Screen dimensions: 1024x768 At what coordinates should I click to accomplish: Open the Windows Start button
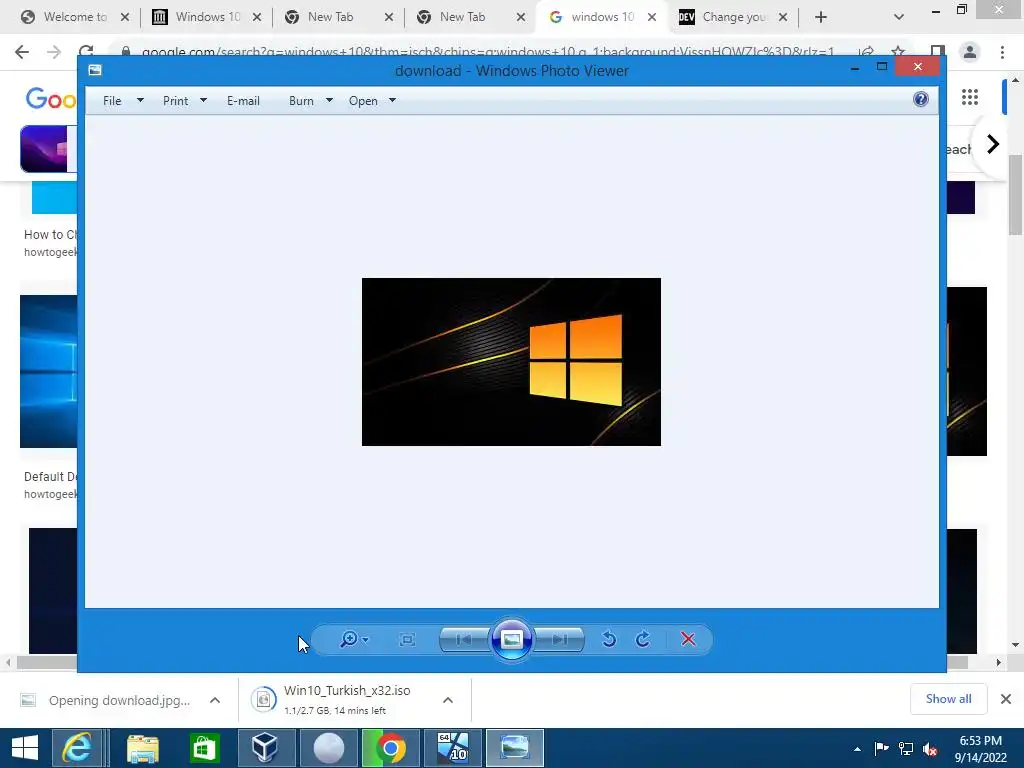25,748
